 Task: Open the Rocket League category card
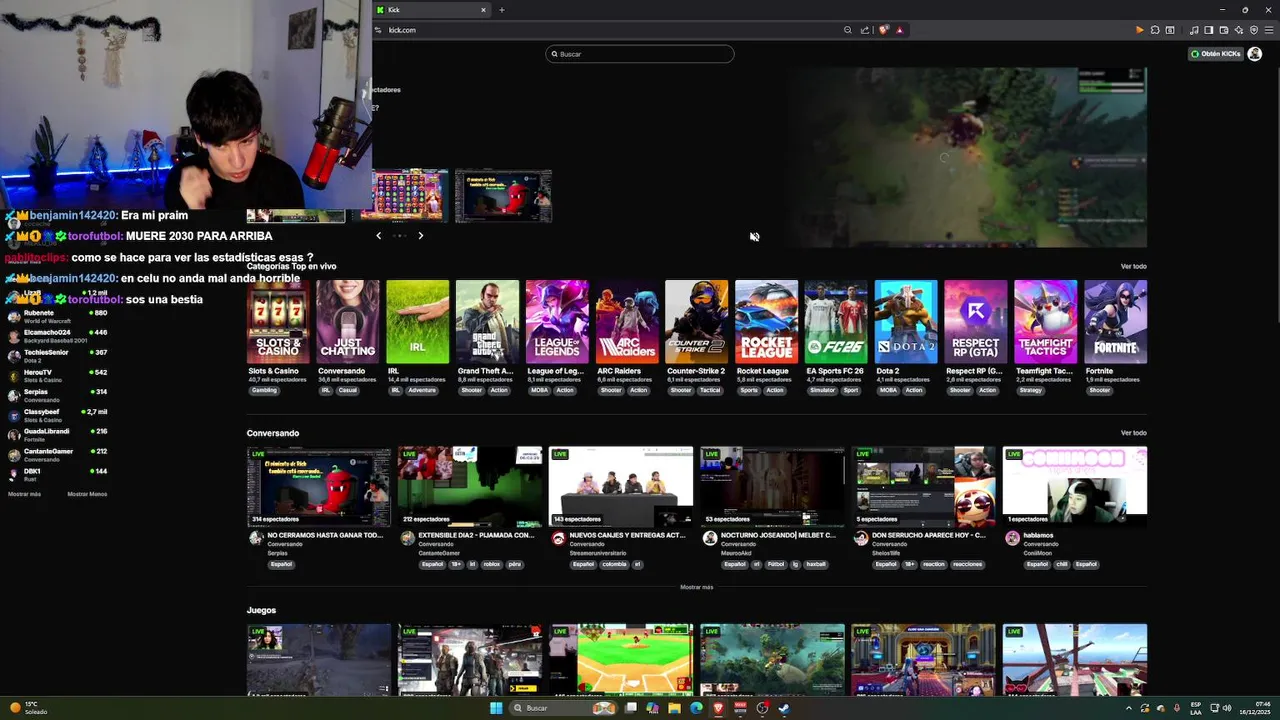766,322
